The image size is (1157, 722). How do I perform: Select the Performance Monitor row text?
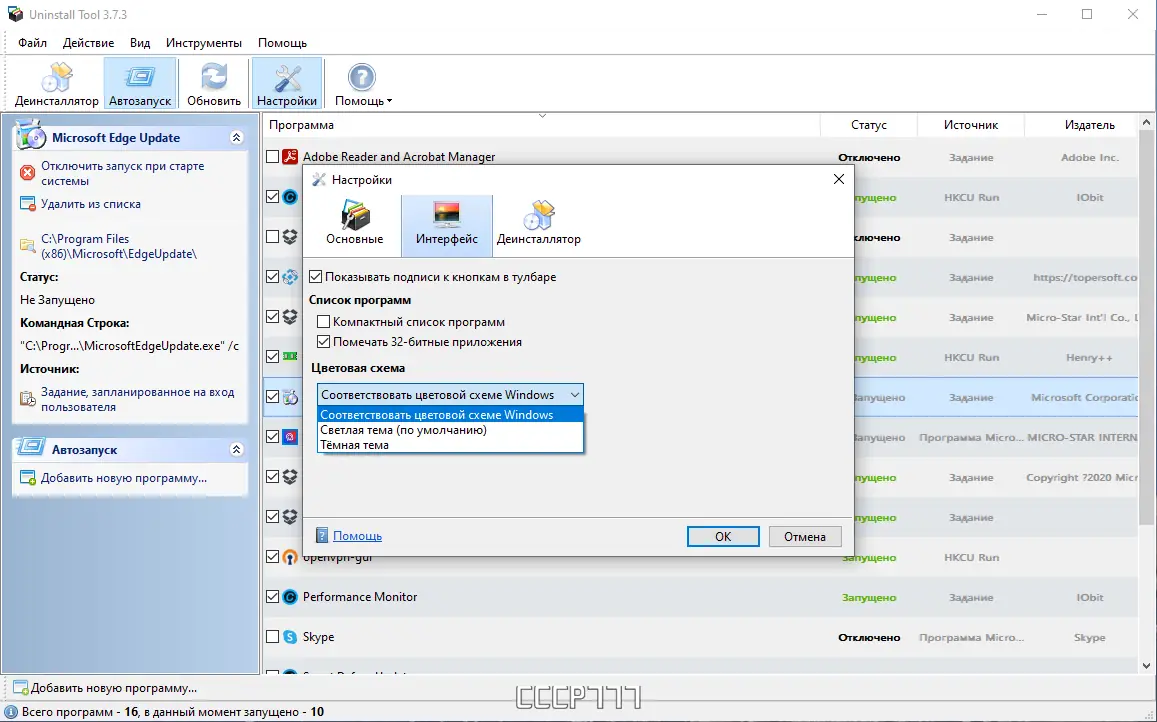click(x=360, y=596)
